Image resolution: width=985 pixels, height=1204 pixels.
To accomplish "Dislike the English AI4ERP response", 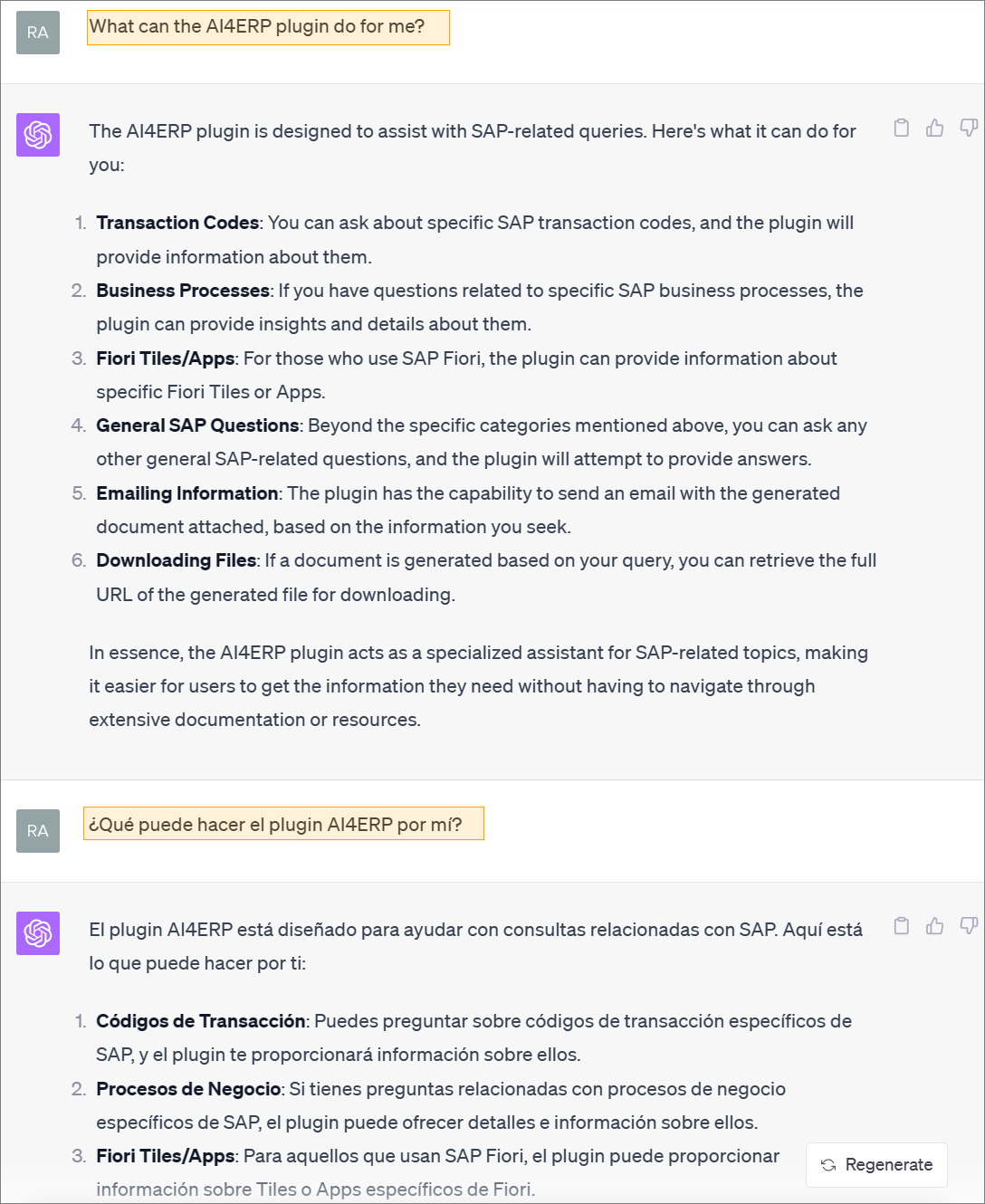I will point(968,128).
